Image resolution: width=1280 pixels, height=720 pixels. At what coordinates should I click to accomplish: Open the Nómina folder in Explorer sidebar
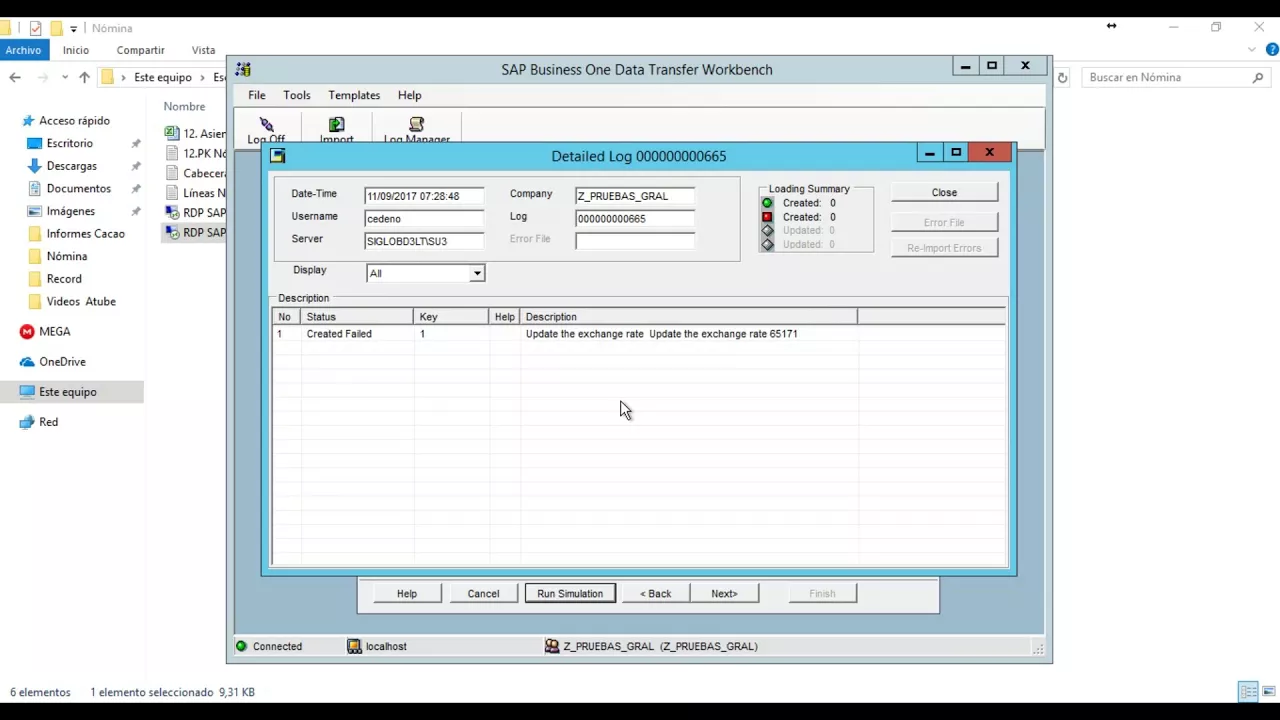pyautogui.click(x=58, y=256)
